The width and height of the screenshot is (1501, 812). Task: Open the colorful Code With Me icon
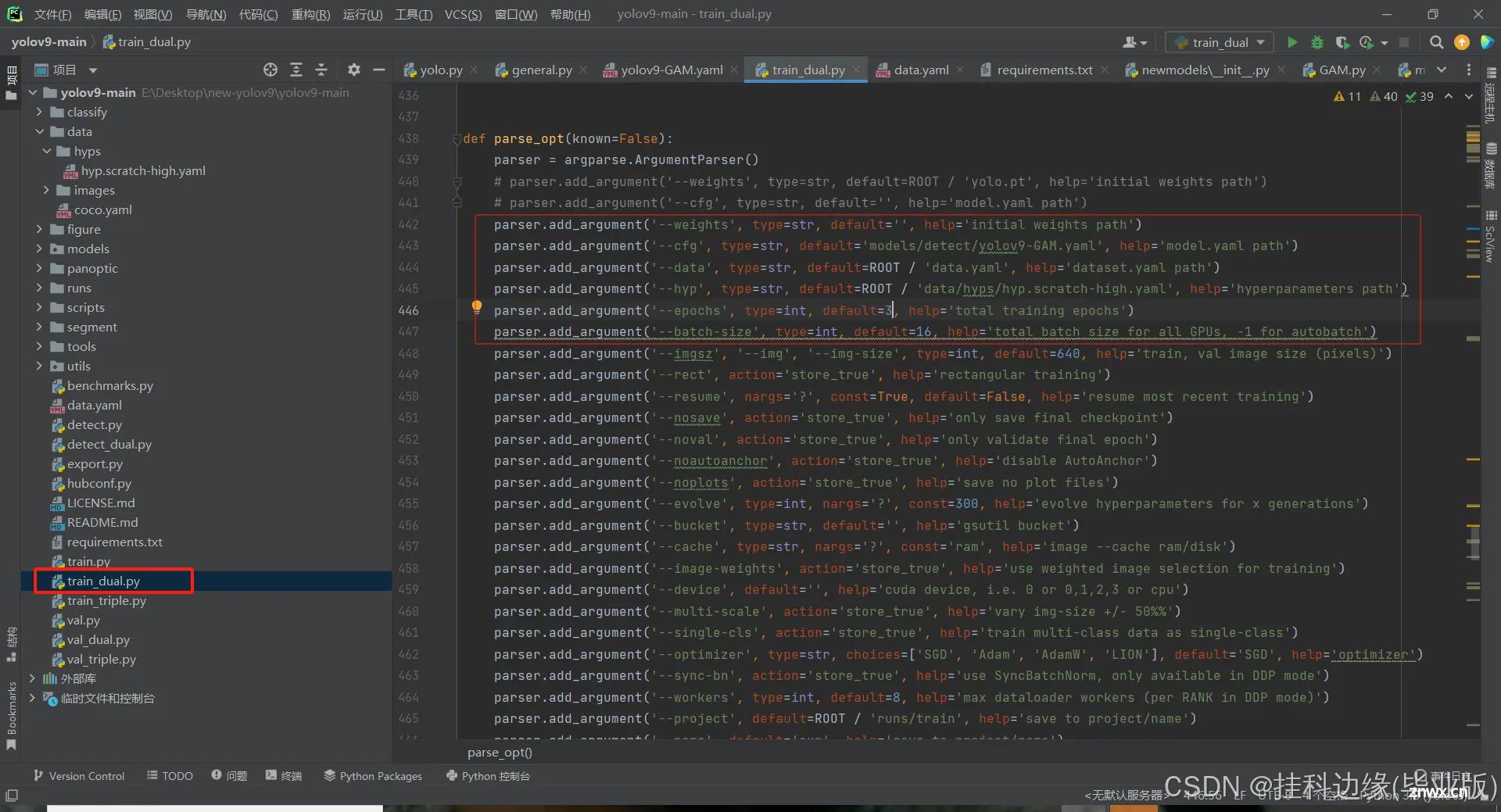tap(1487, 42)
